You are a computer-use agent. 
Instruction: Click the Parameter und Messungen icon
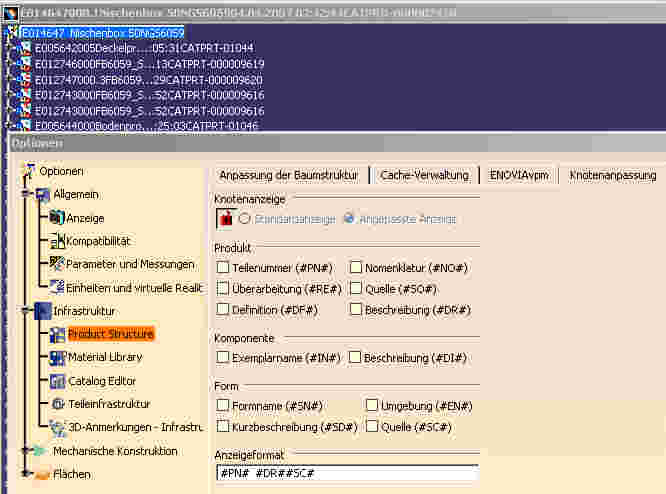coord(57,264)
